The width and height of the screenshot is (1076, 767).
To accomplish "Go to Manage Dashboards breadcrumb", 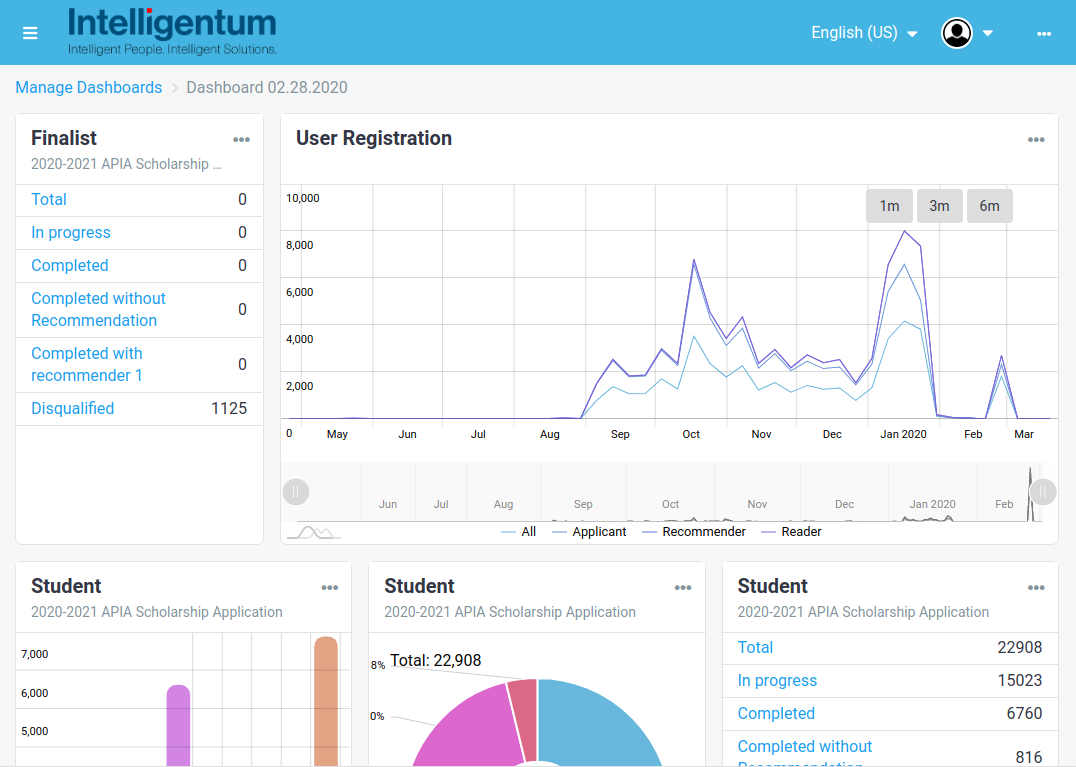I will tap(89, 88).
